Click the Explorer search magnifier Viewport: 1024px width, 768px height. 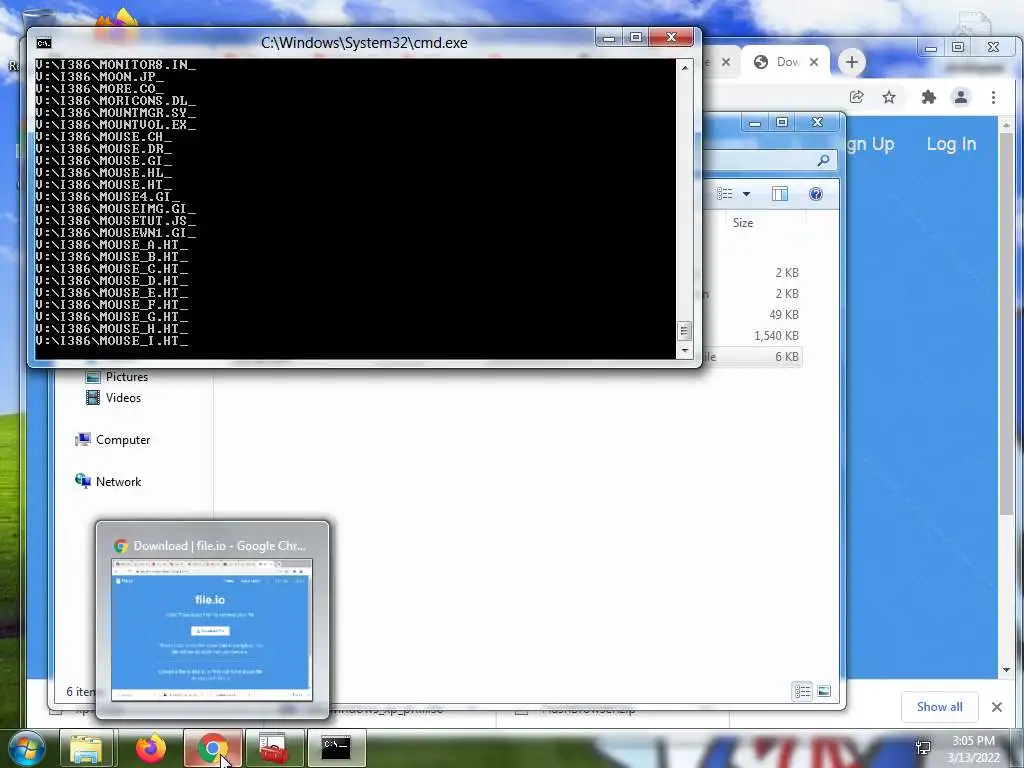point(824,160)
